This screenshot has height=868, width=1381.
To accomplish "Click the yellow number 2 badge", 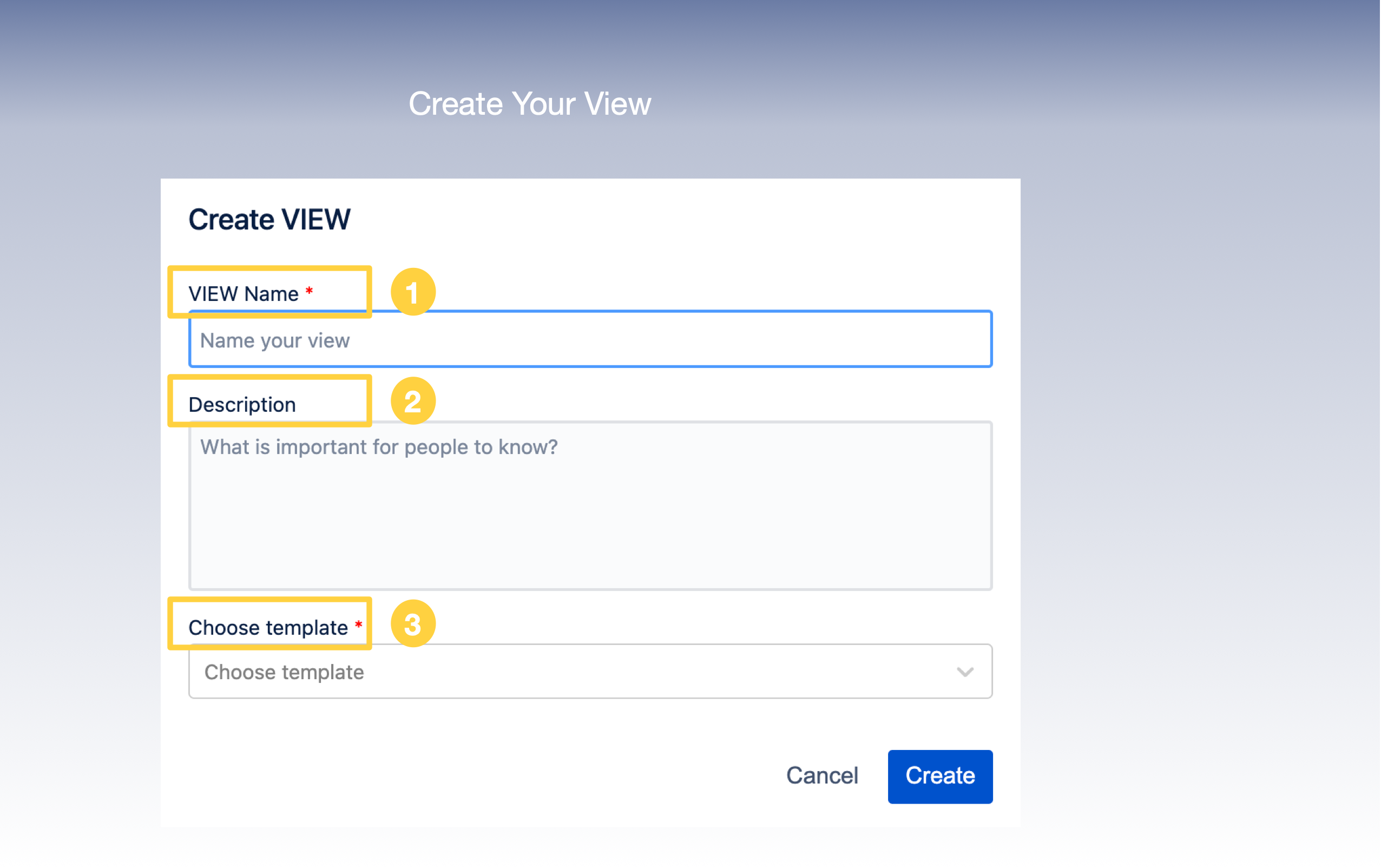I will coord(413,401).
